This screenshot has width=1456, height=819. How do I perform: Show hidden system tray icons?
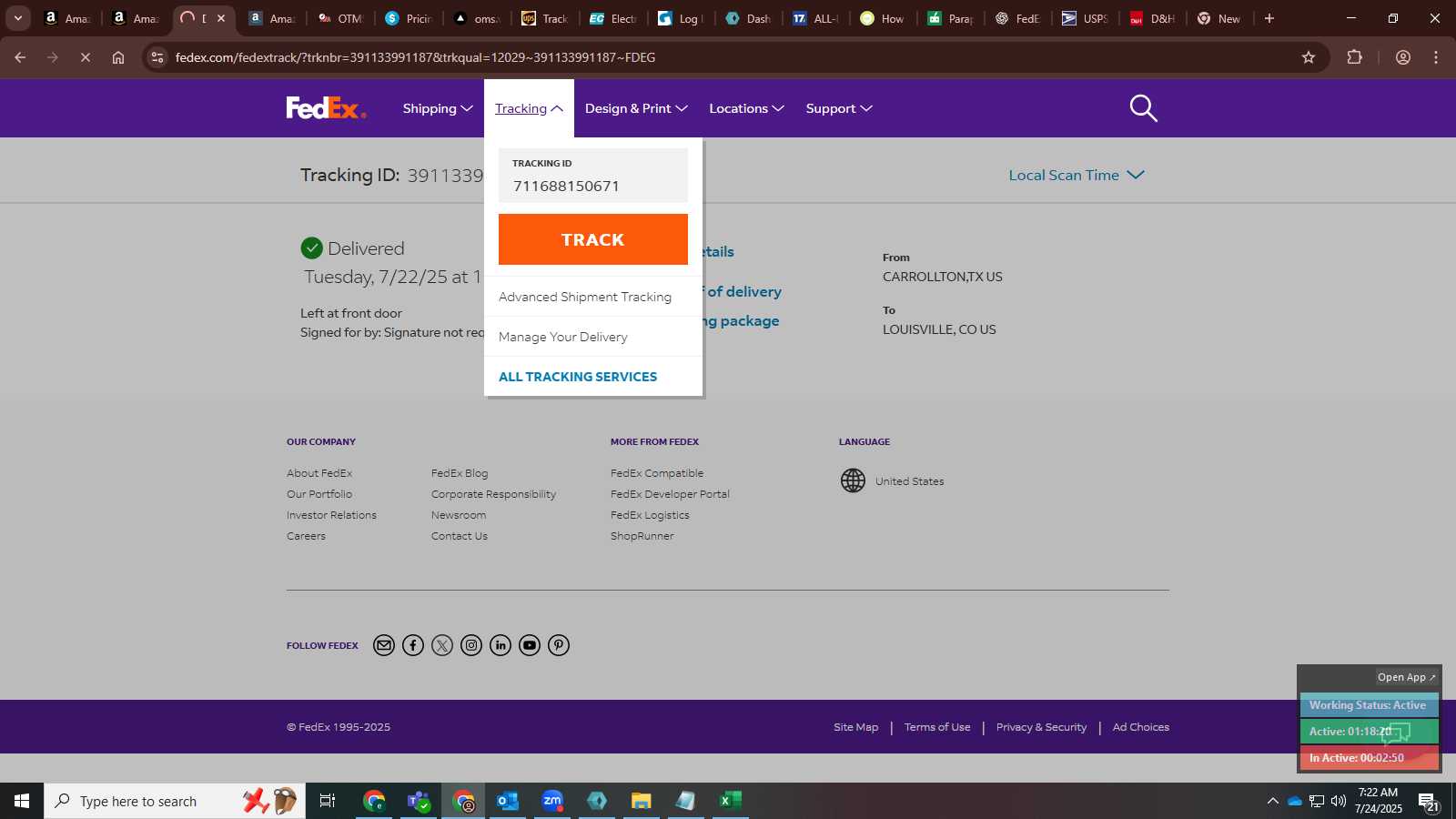(1272, 801)
